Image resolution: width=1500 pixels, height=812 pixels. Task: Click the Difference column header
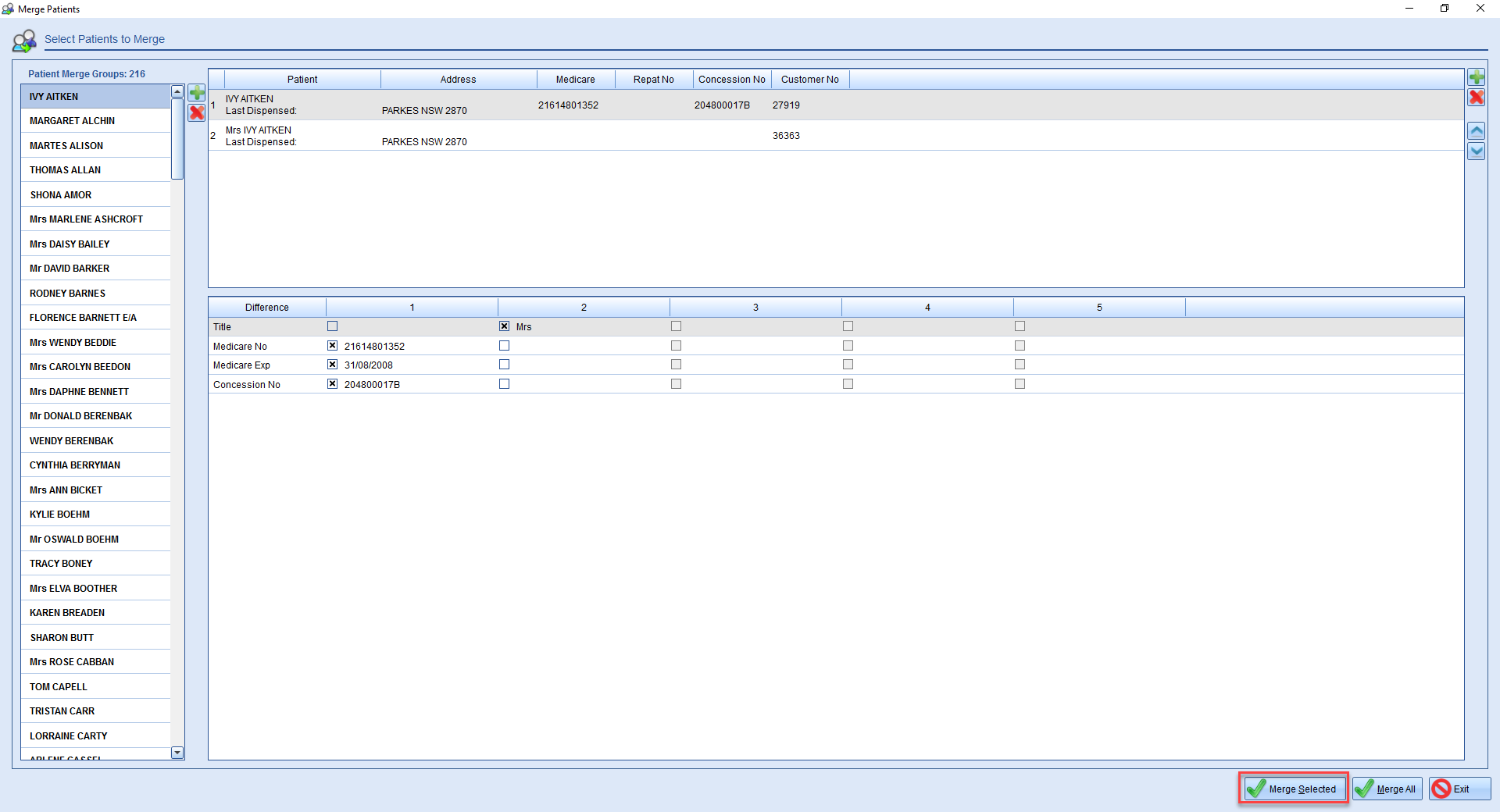point(267,308)
